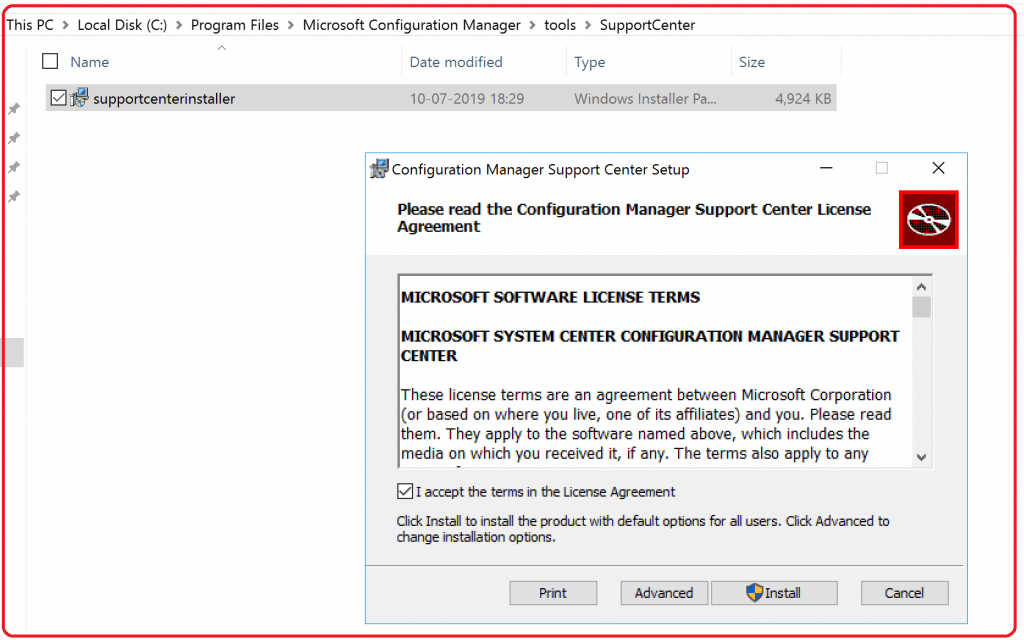Click the 10-07-2019 18:29 date cell
This screenshot has height=640, width=1024.
click(467, 99)
